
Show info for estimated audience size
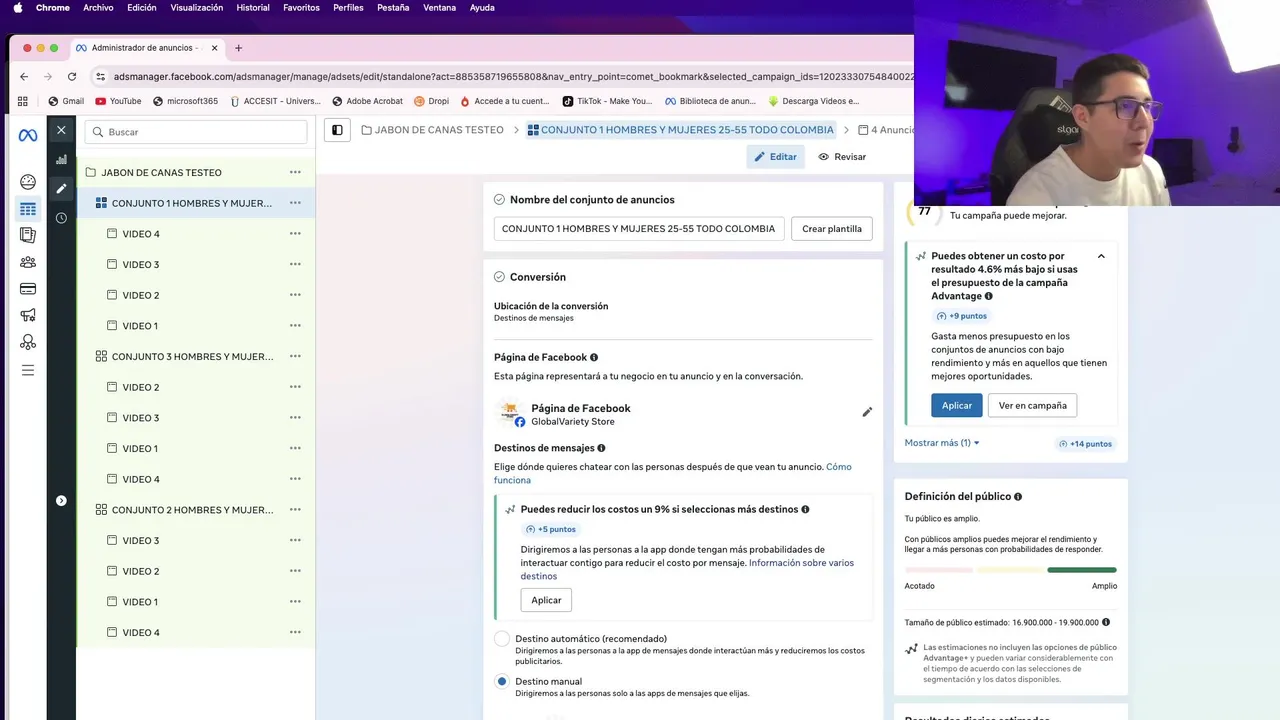tap(1105, 622)
